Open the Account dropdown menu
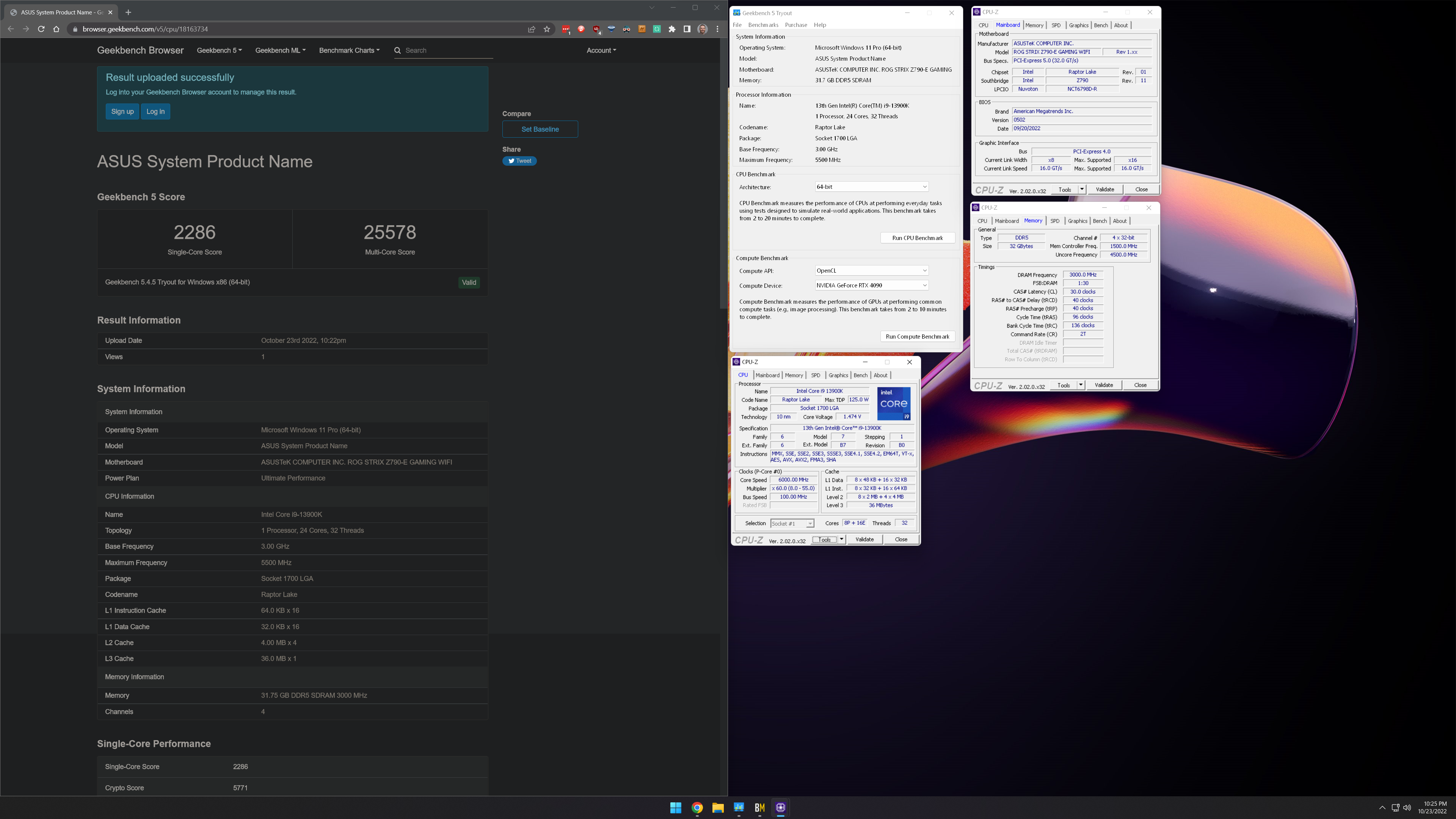This screenshot has width=1456, height=819. (x=601, y=50)
